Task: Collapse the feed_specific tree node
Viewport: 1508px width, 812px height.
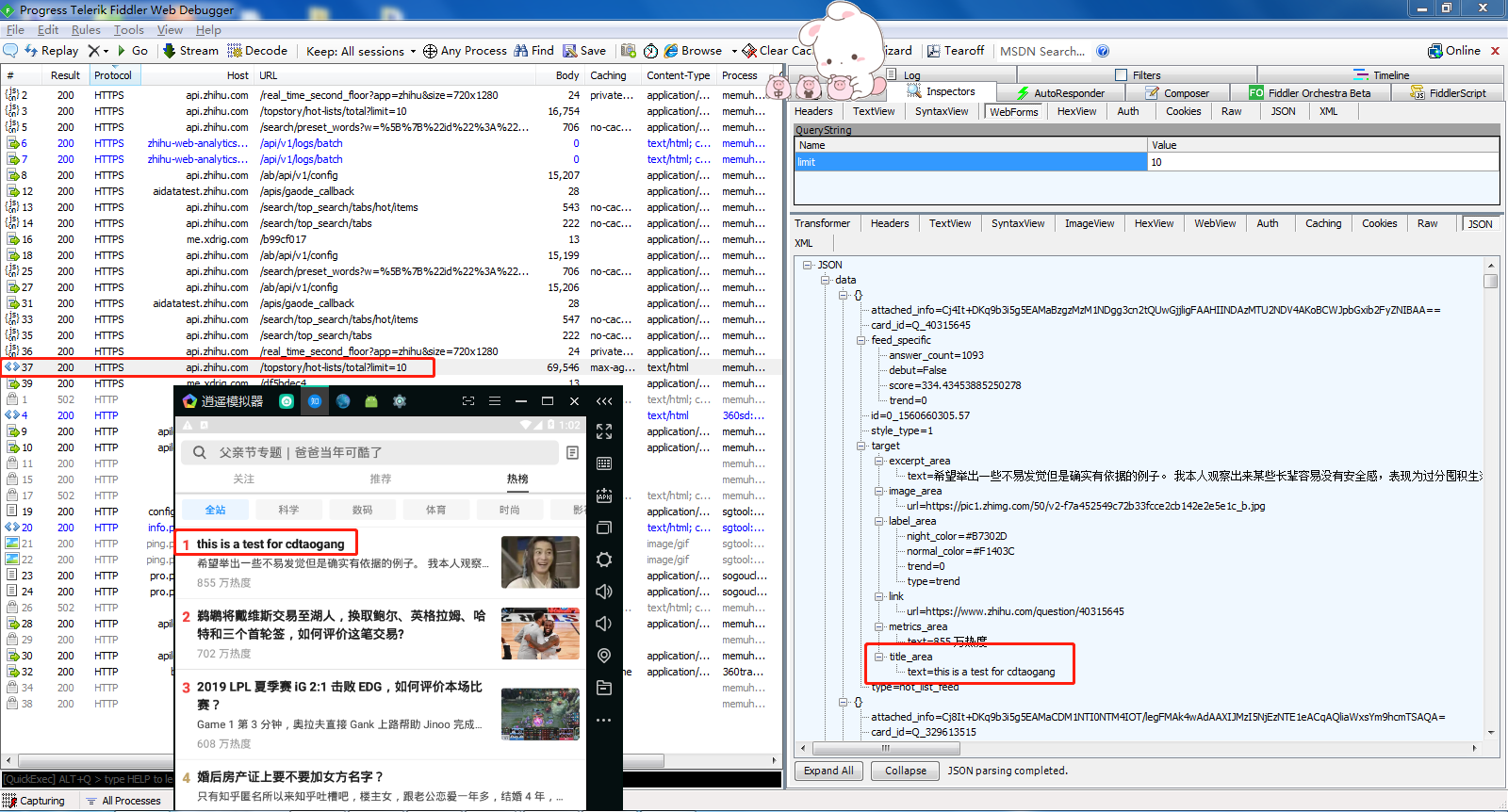Action: pyautogui.click(x=861, y=340)
